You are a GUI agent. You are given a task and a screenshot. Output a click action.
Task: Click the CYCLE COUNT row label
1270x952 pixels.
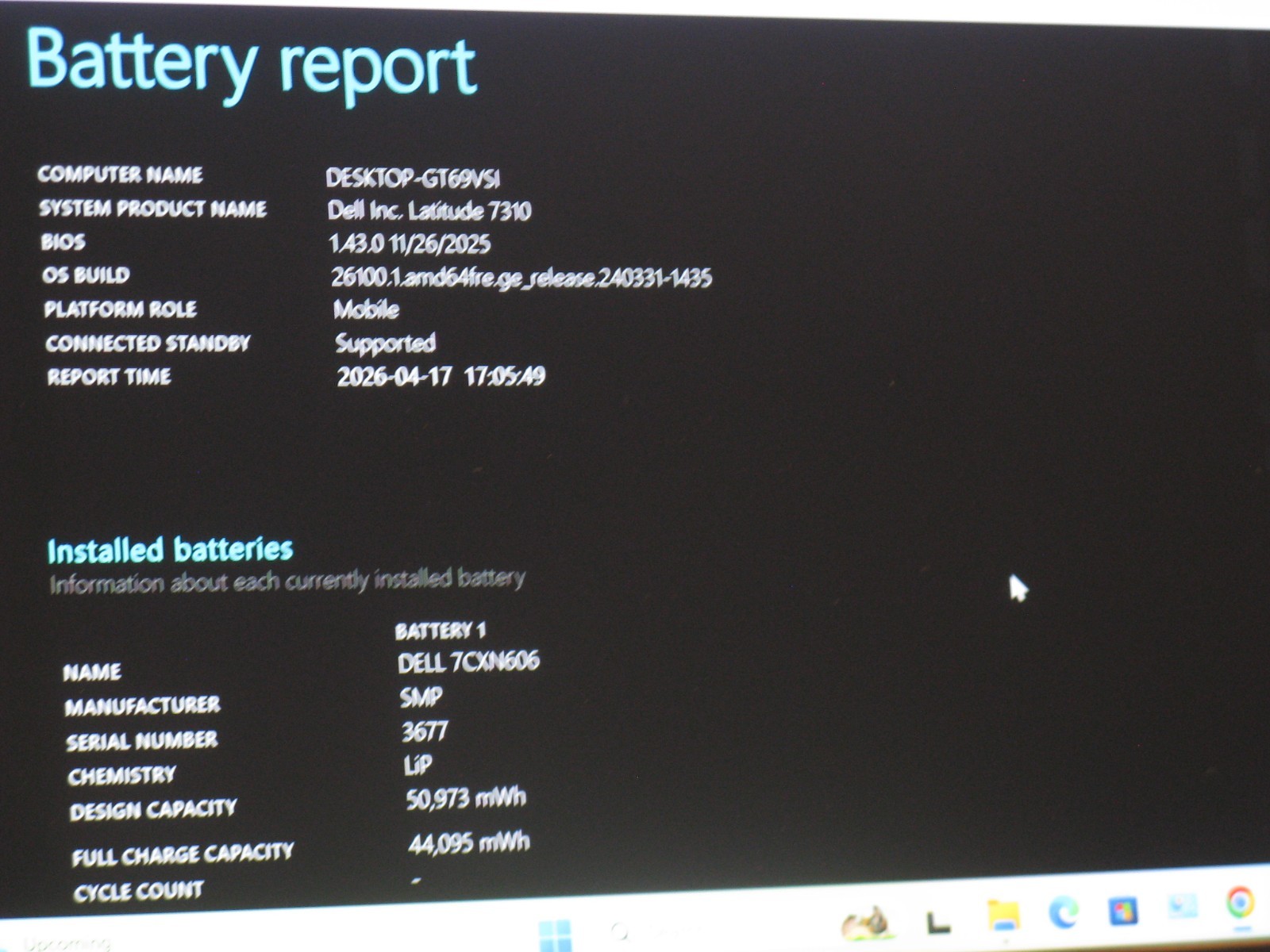pyautogui.click(x=139, y=892)
